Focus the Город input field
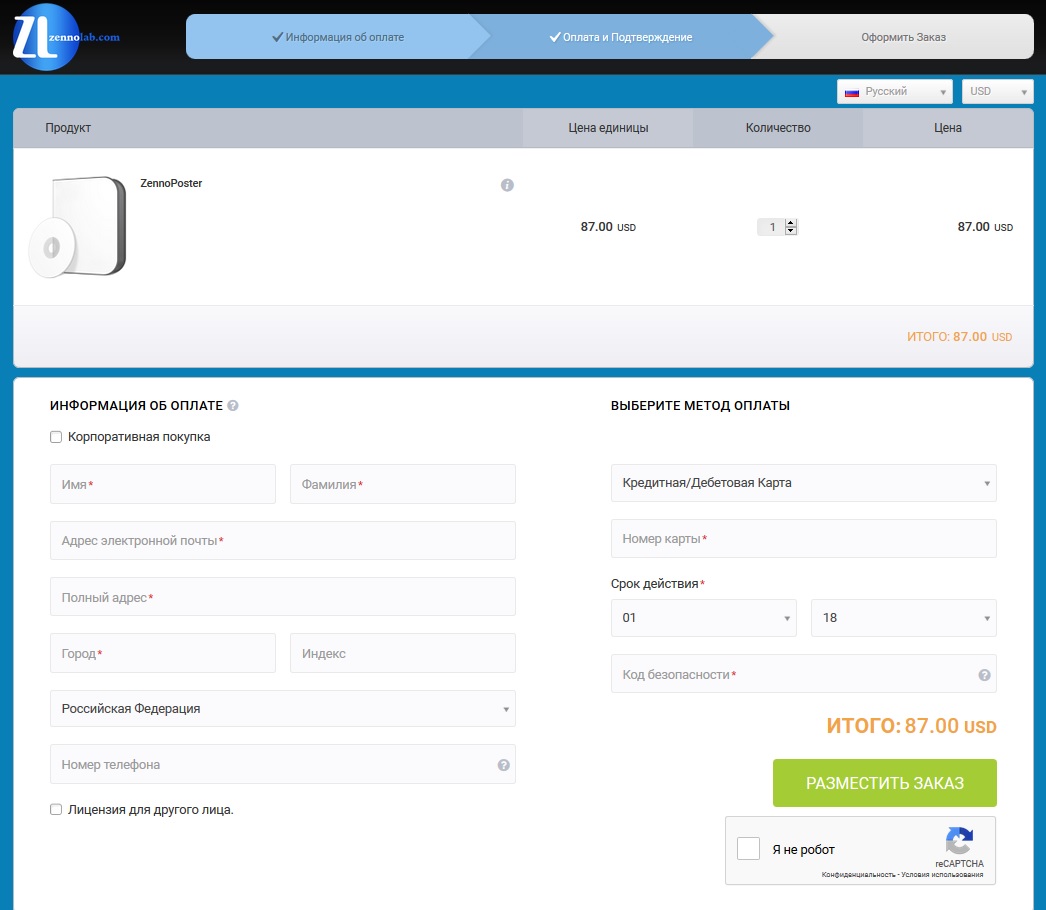1046x910 pixels. [163, 653]
